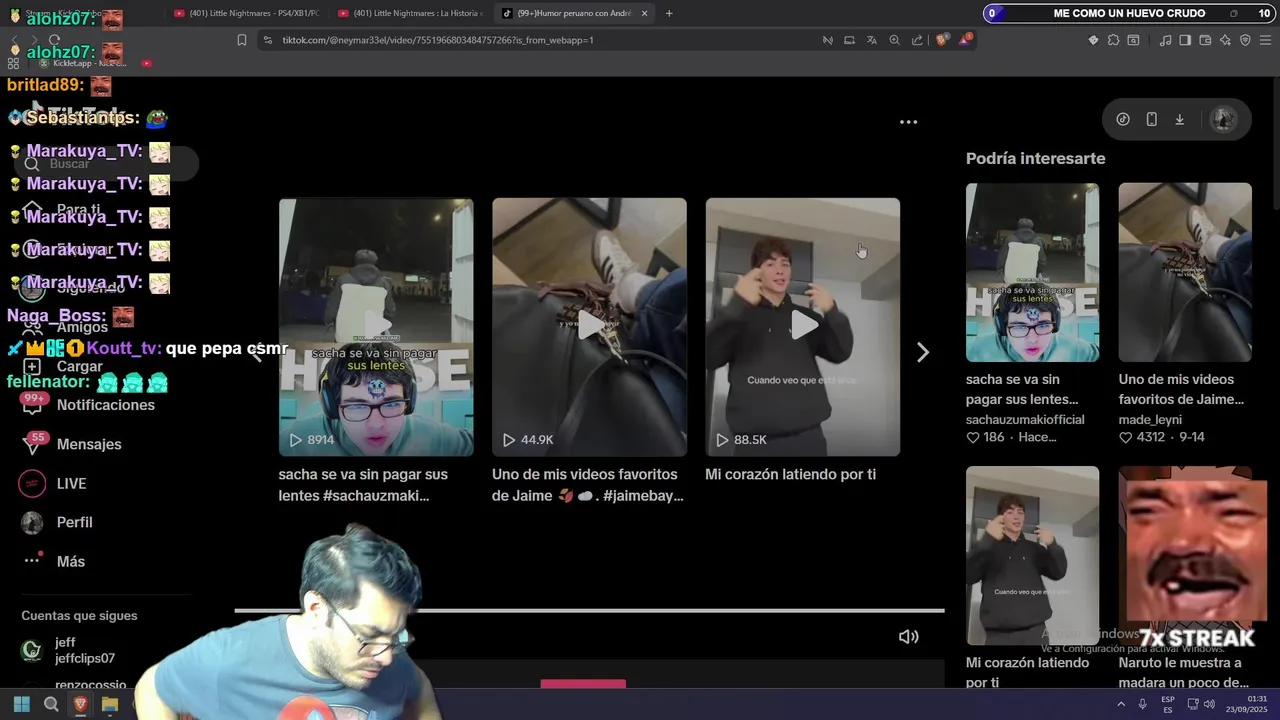The image size is (1280, 720).
Task: Expand the Más sidebar menu
Action: click(x=55, y=561)
